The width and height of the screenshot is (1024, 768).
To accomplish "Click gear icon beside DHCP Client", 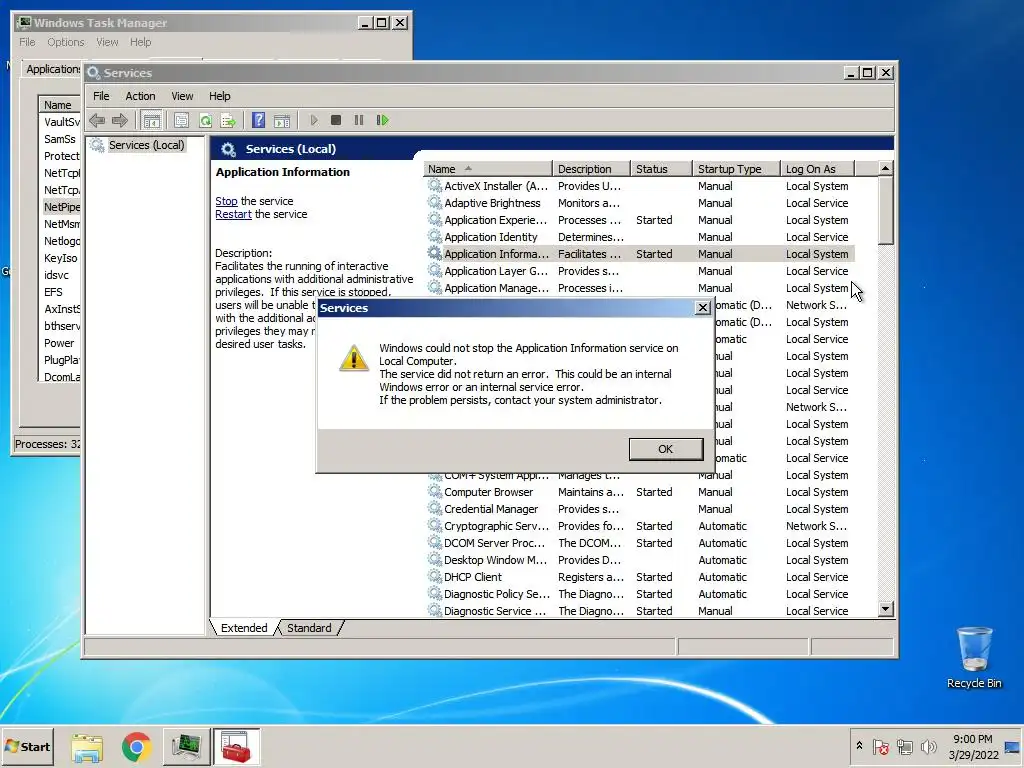I will pos(434,577).
